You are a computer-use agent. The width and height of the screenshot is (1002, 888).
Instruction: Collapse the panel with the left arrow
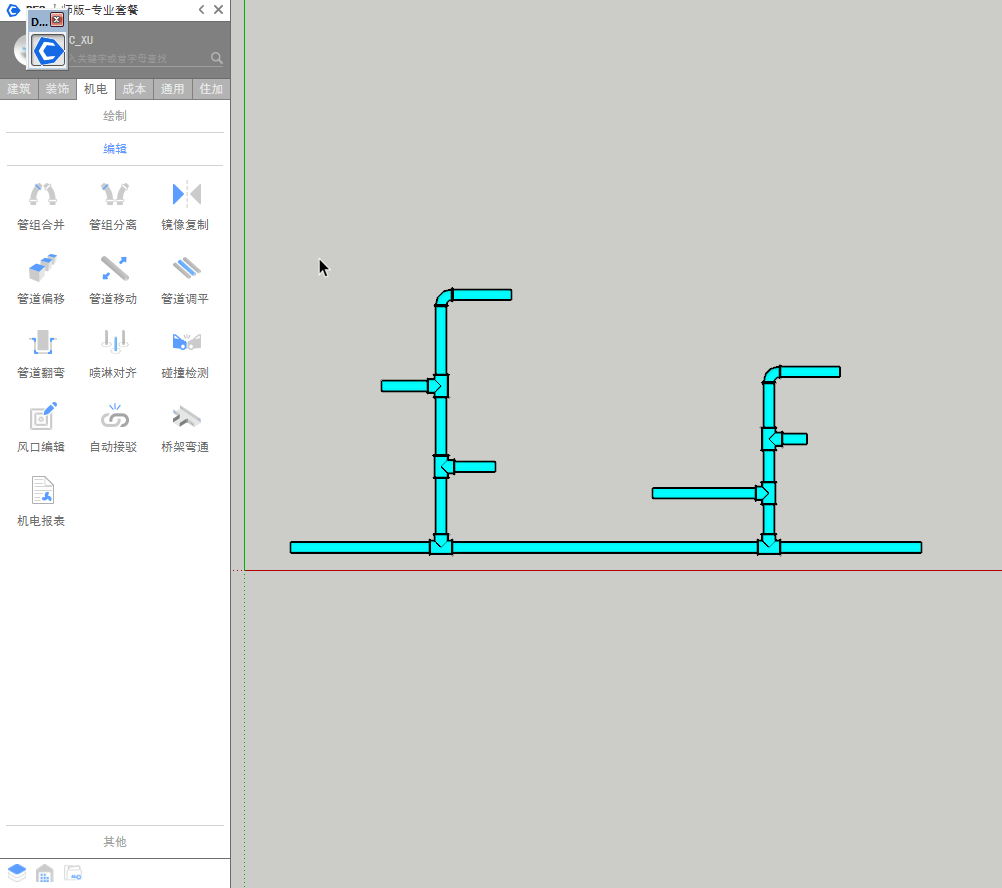pyautogui.click(x=201, y=10)
